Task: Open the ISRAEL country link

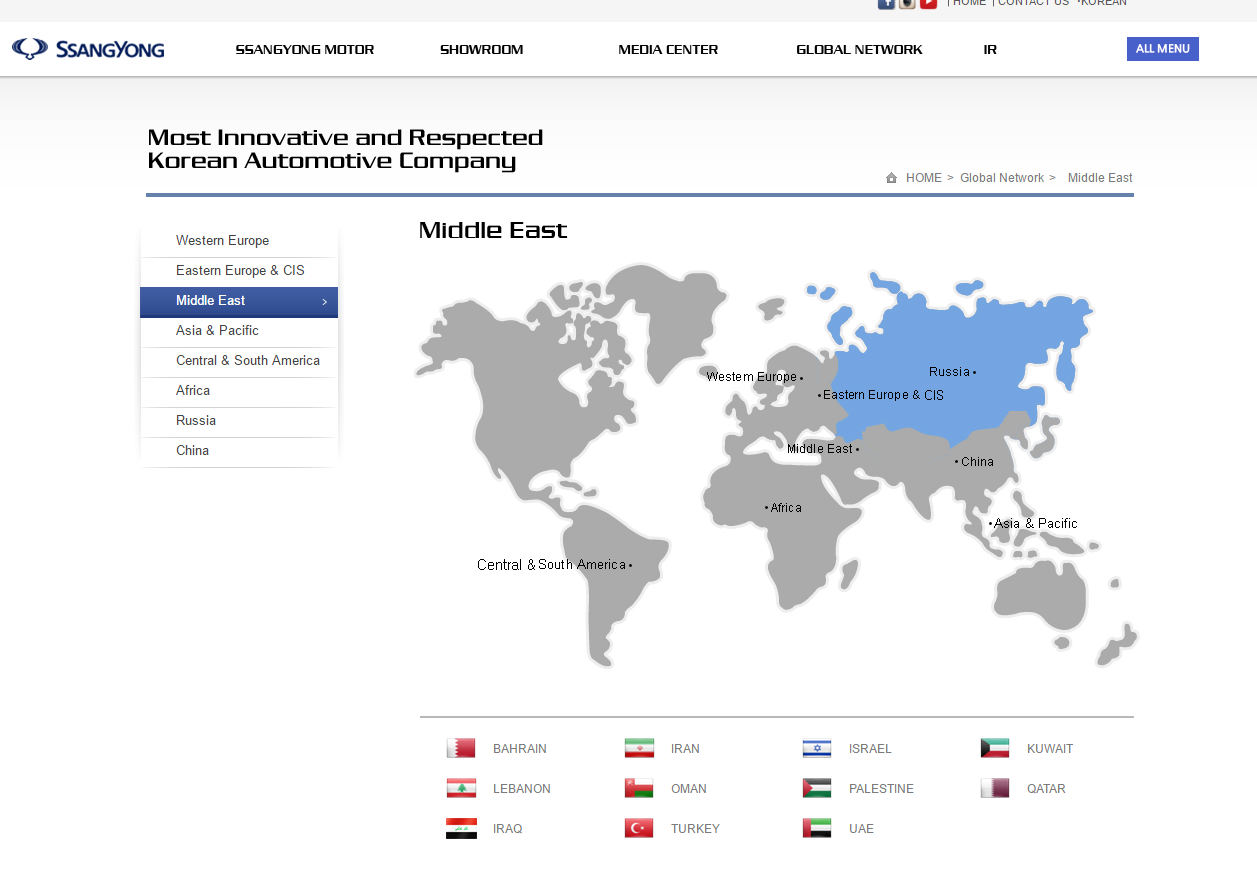Action: (870, 749)
